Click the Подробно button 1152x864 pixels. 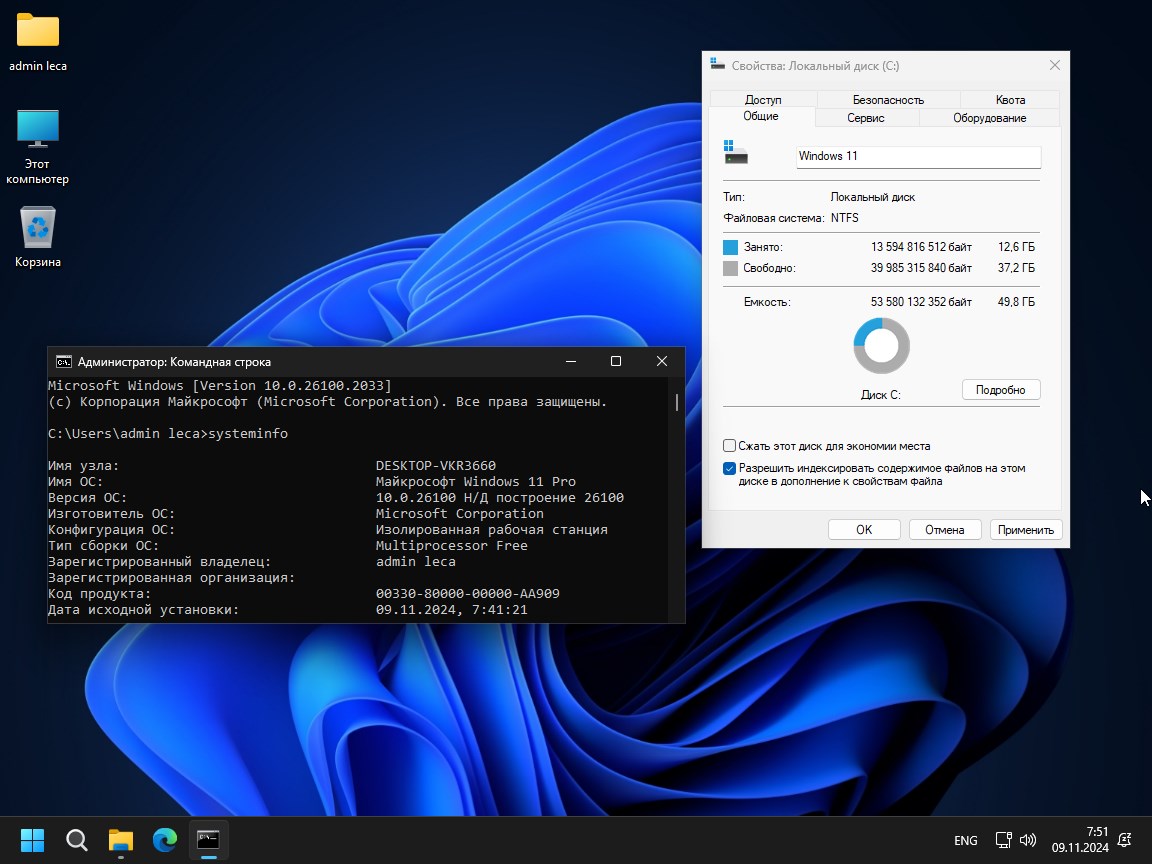[x=1001, y=389]
